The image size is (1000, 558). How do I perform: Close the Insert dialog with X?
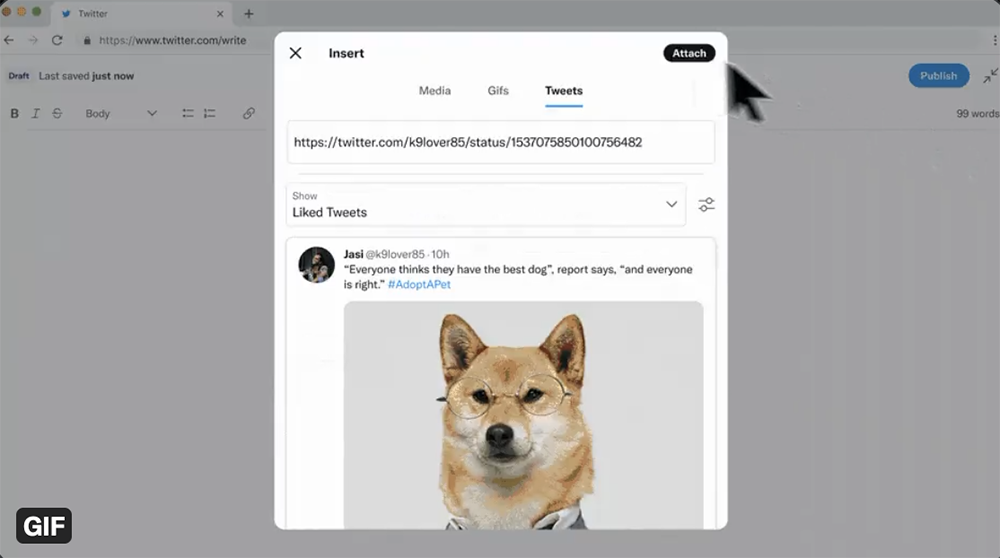pos(295,53)
